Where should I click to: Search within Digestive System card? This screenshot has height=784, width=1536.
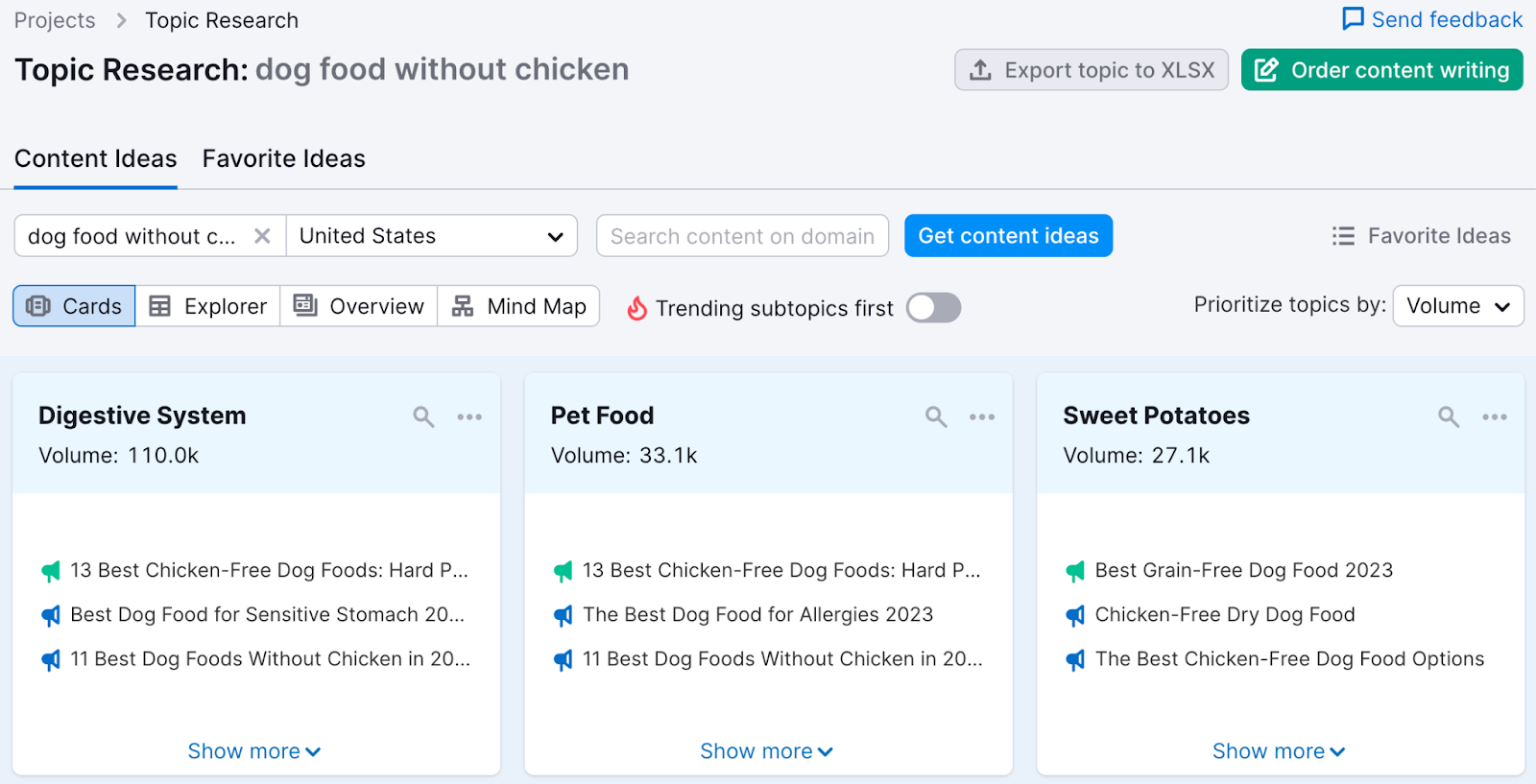tap(423, 416)
